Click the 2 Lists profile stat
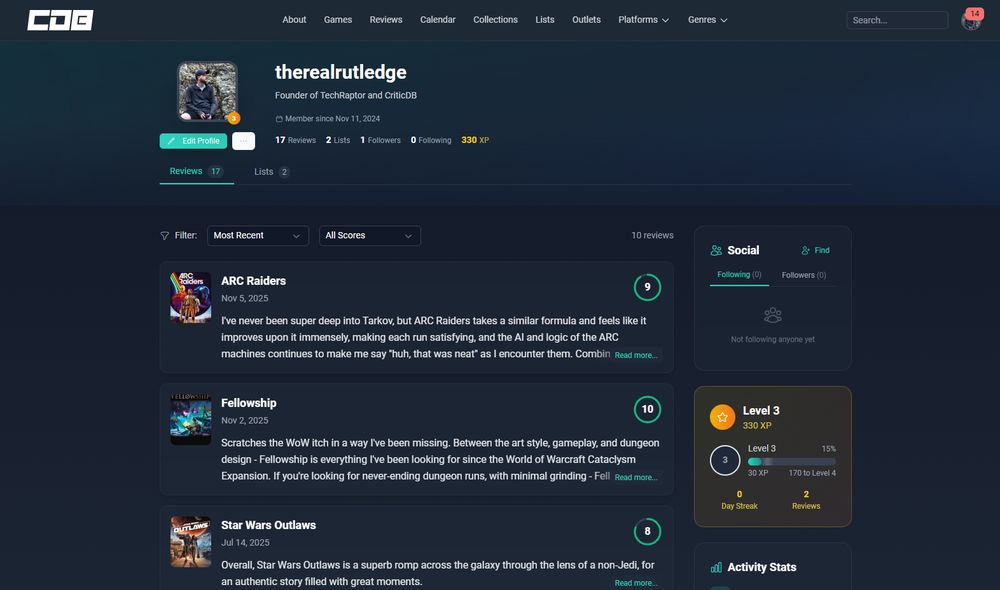 tap(338, 140)
